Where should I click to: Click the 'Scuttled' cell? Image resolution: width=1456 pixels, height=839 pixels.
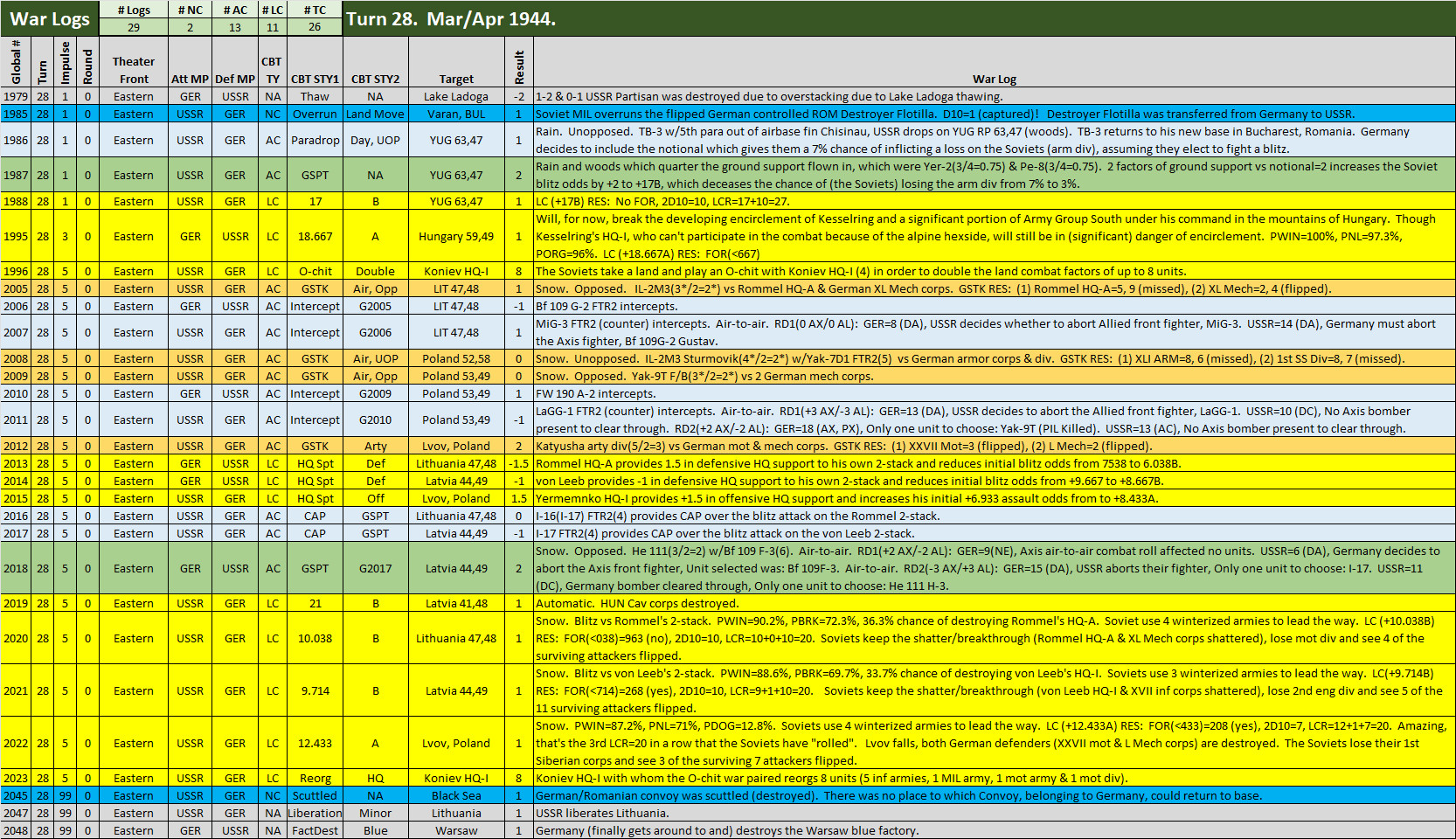pyautogui.click(x=315, y=795)
